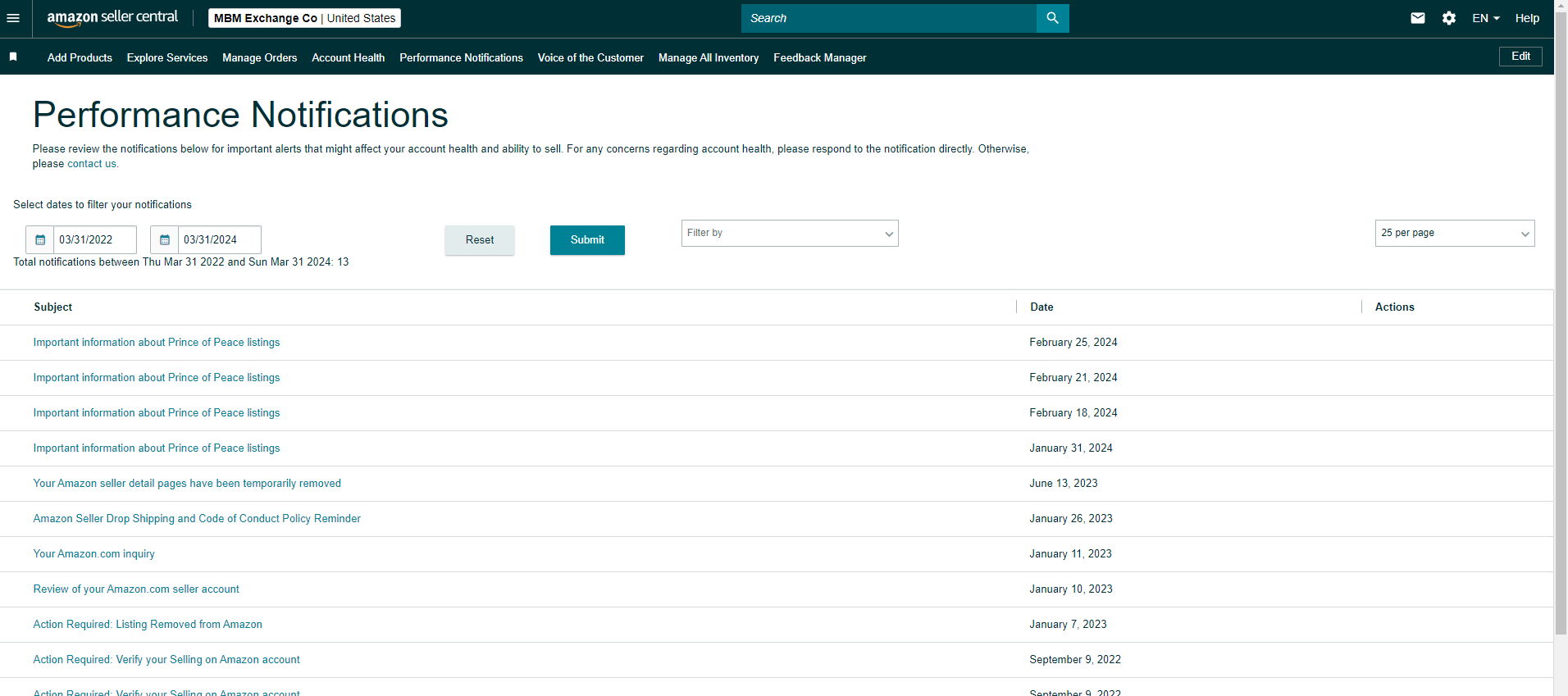Open Manage Orders

259,57
